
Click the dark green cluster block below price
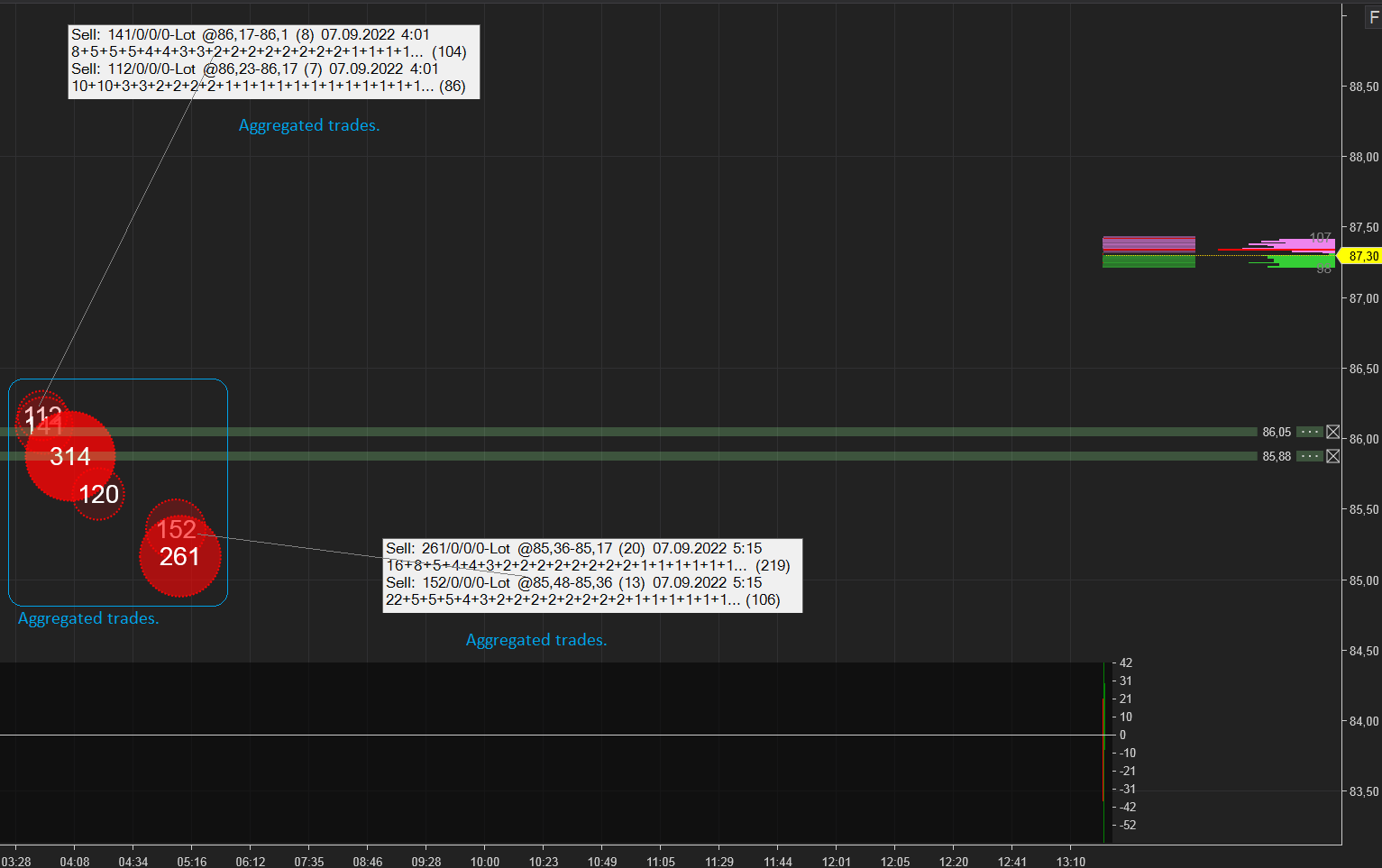(1149, 261)
